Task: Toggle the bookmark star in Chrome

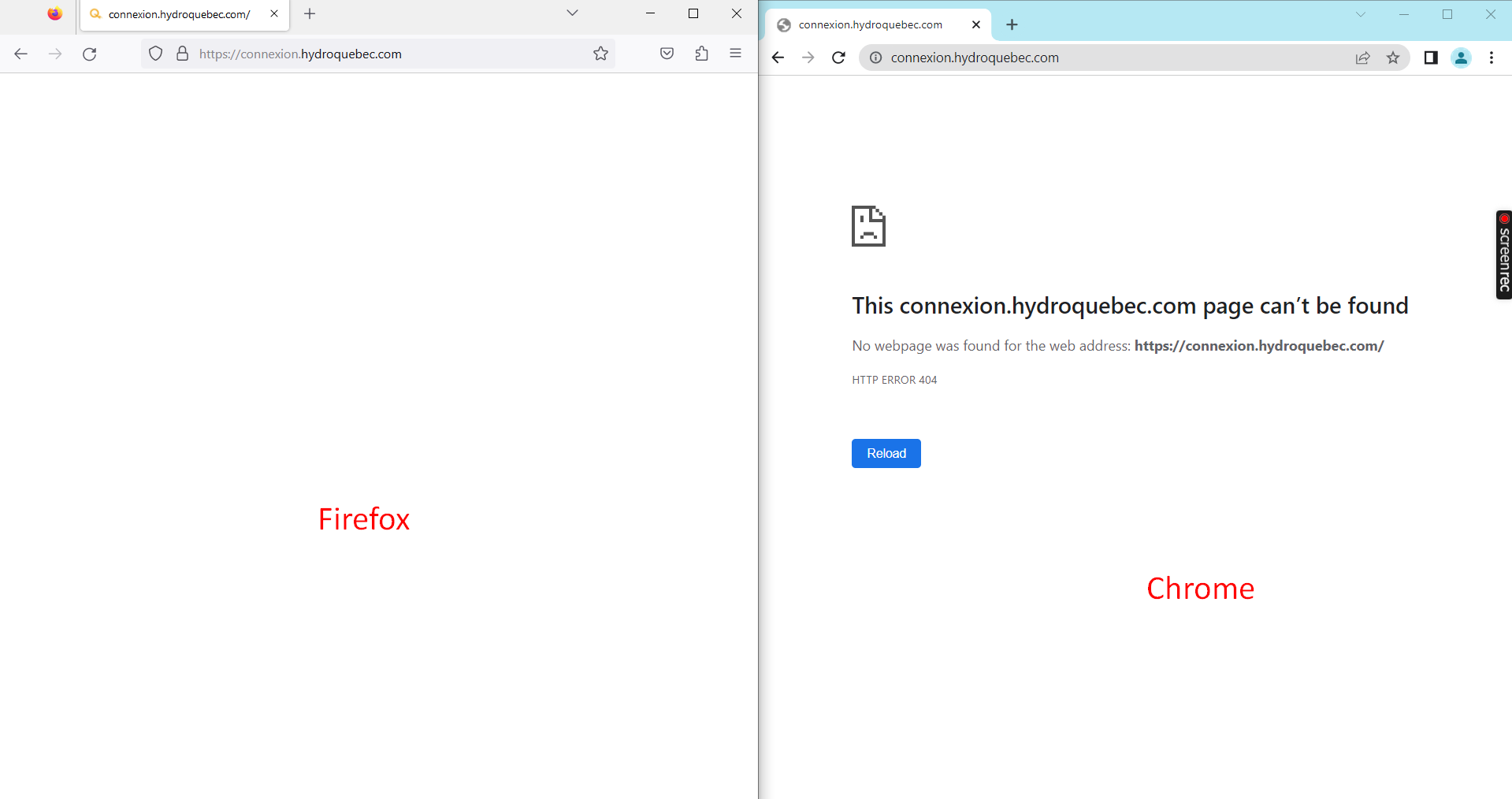Action: (x=1393, y=58)
